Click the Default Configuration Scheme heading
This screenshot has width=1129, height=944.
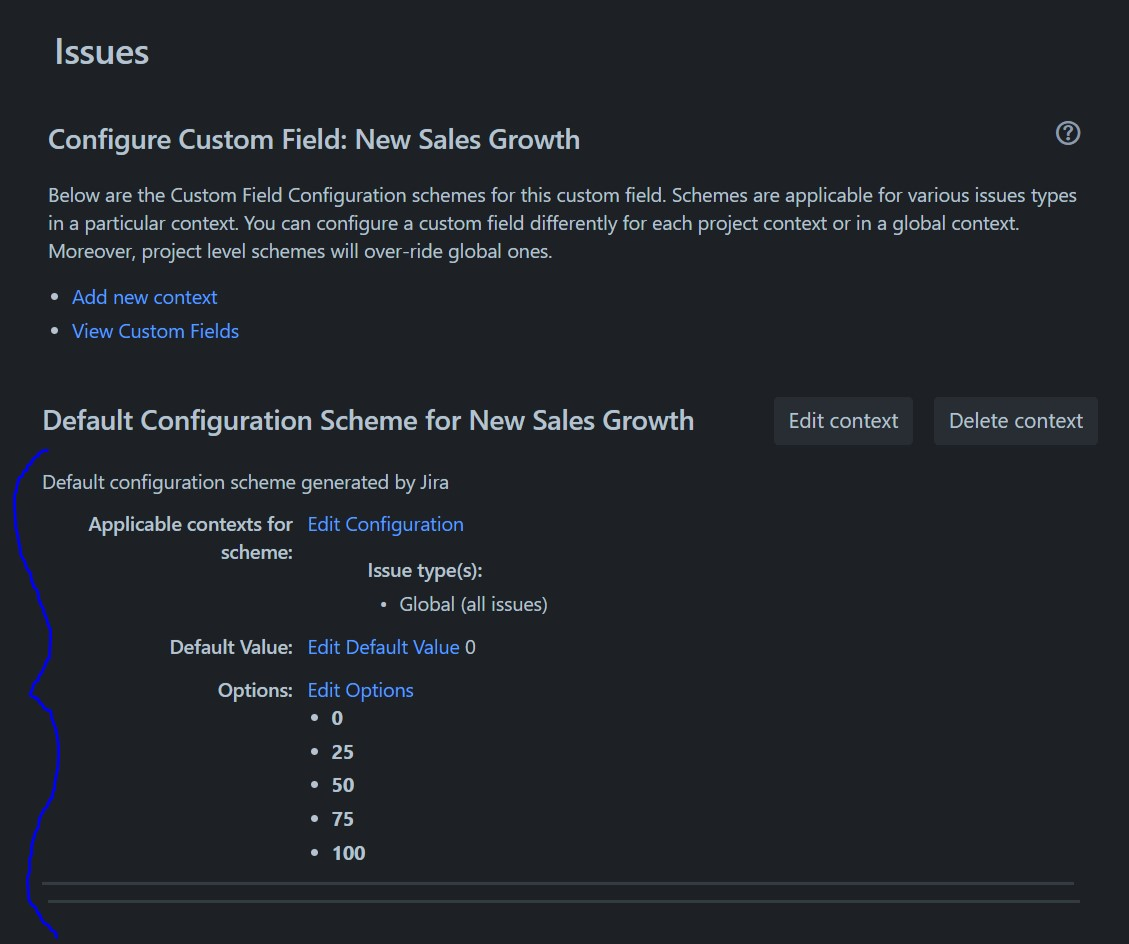pos(368,420)
